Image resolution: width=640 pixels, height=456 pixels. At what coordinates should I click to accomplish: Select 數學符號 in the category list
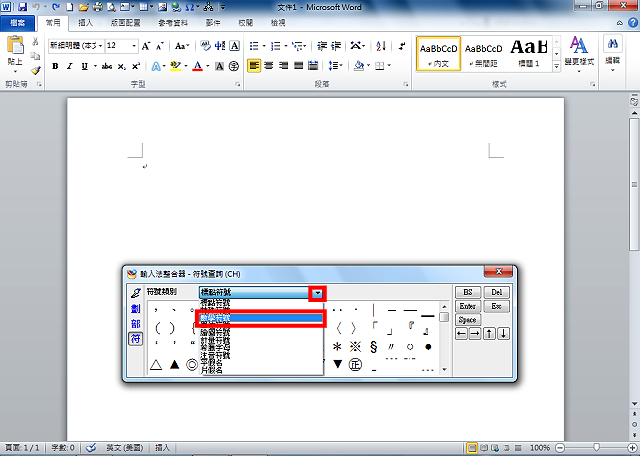[261, 318]
